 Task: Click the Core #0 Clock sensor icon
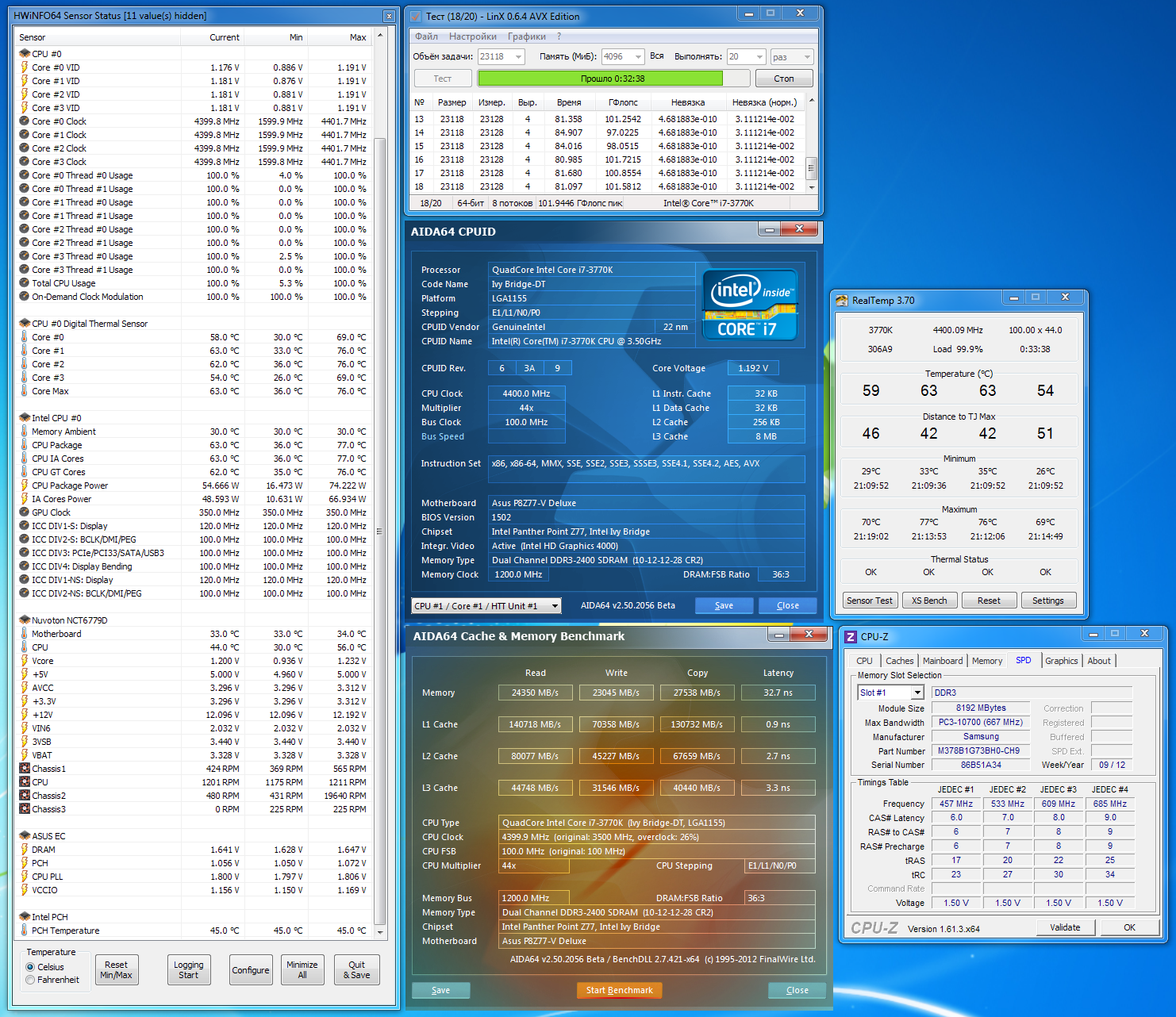[25, 121]
